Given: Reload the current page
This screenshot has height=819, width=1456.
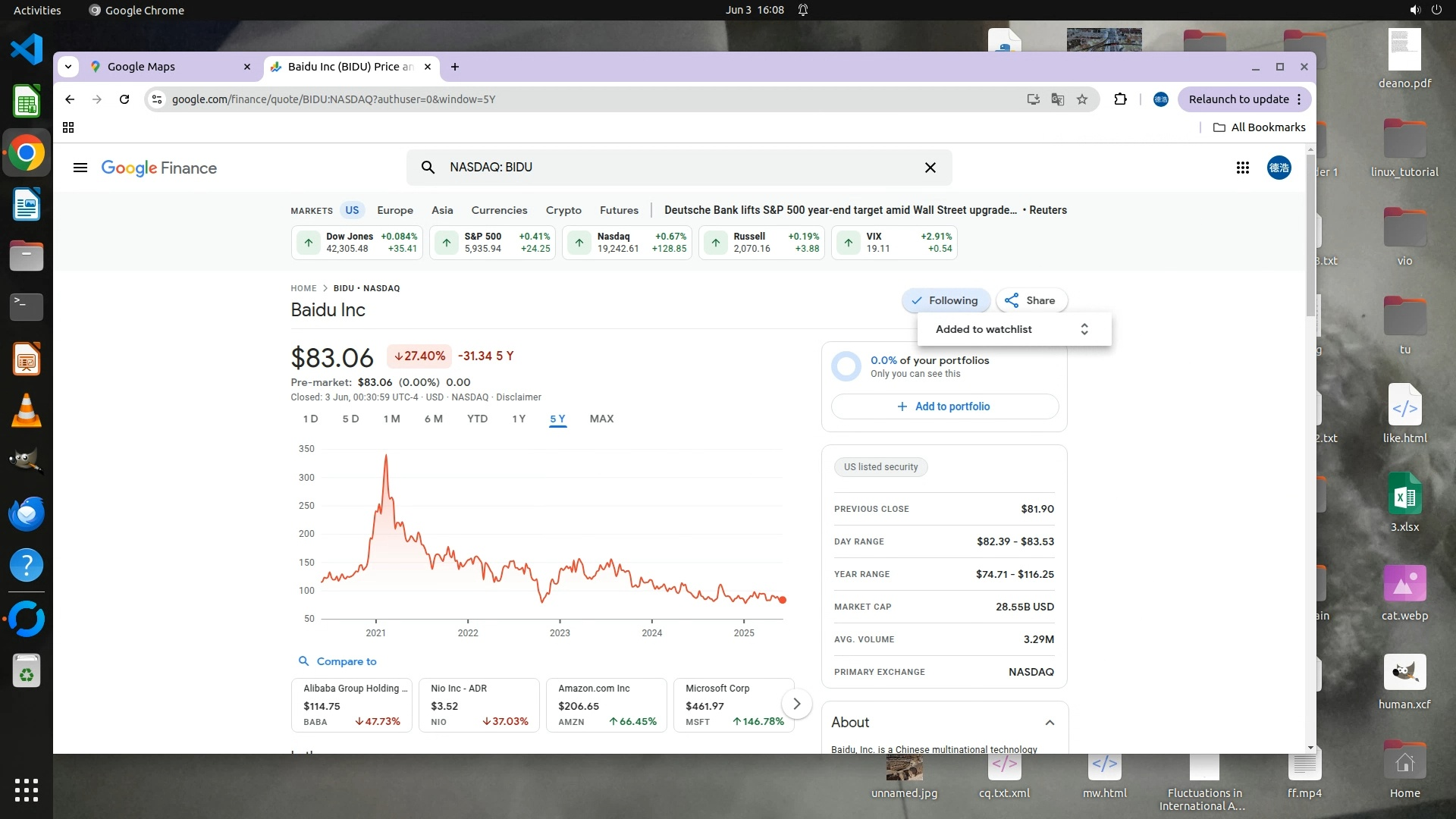Looking at the screenshot, I should (x=124, y=99).
